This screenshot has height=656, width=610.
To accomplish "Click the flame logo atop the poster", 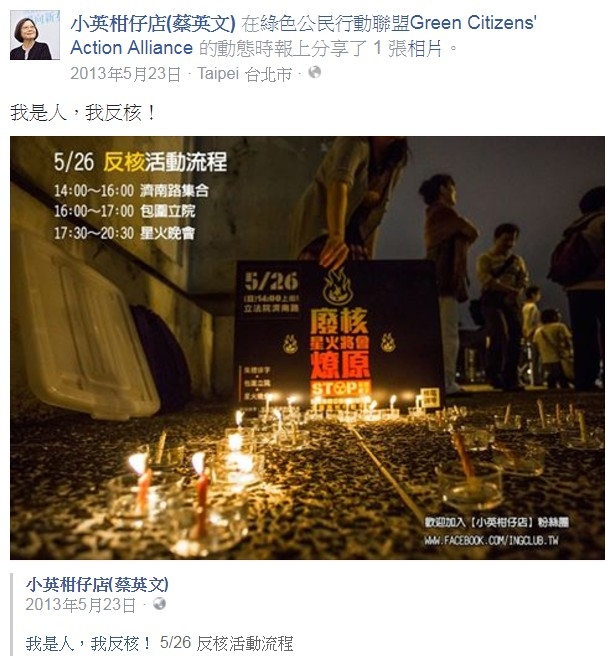I will [x=338, y=287].
